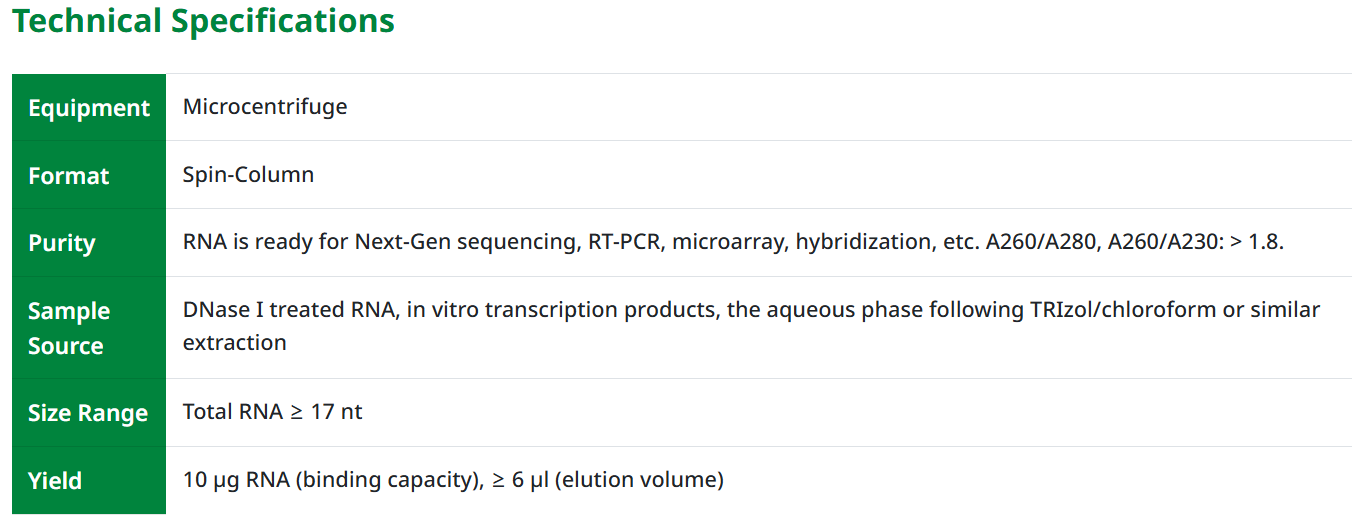Click the Microcentrifuge value text
Image resolution: width=1352 pixels, height=524 pixels.
(x=265, y=106)
